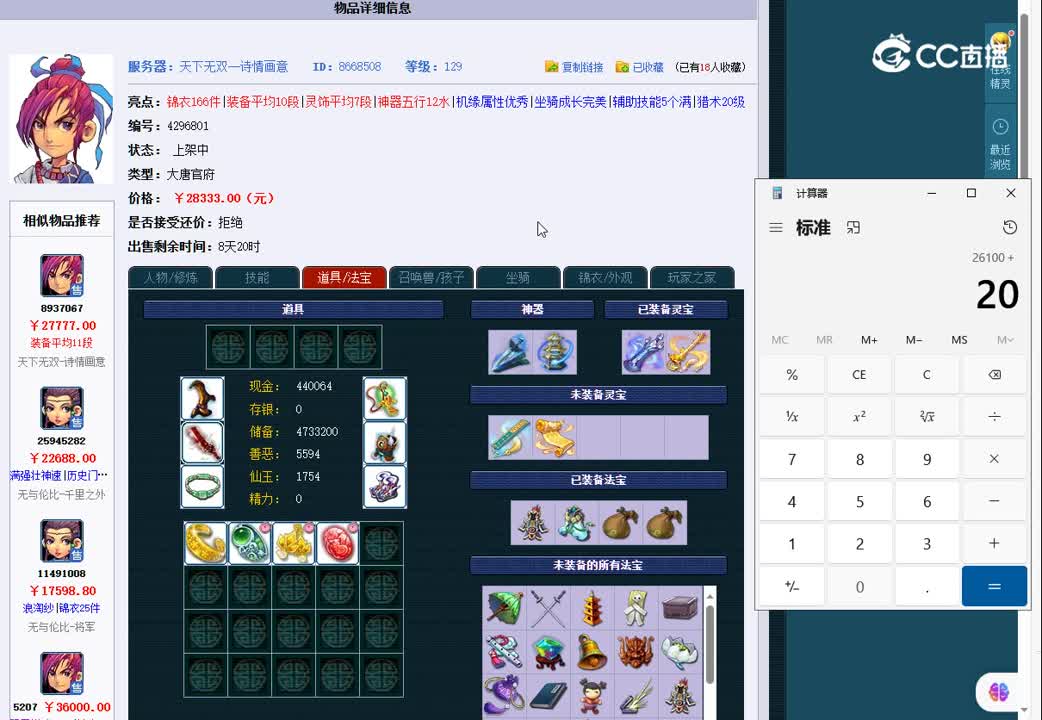Click calculator square root key

[927, 417]
